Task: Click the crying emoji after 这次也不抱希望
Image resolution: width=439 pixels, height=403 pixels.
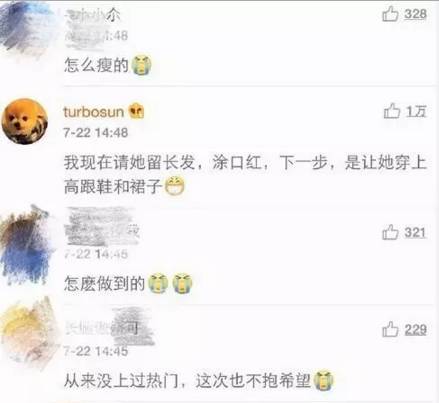Action: (x=323, y=380)
